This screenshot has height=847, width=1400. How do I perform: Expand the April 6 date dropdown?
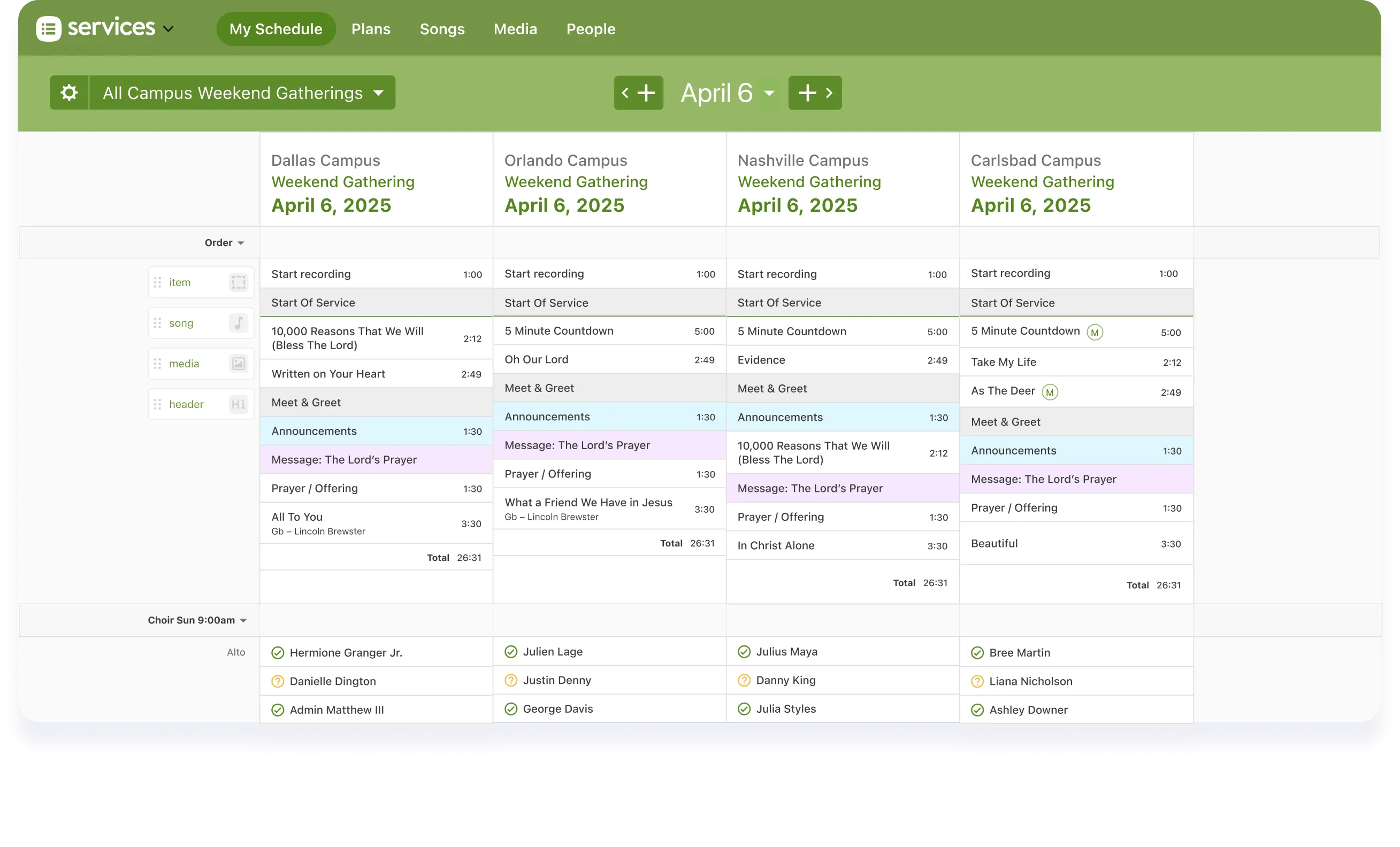point(769,93)
